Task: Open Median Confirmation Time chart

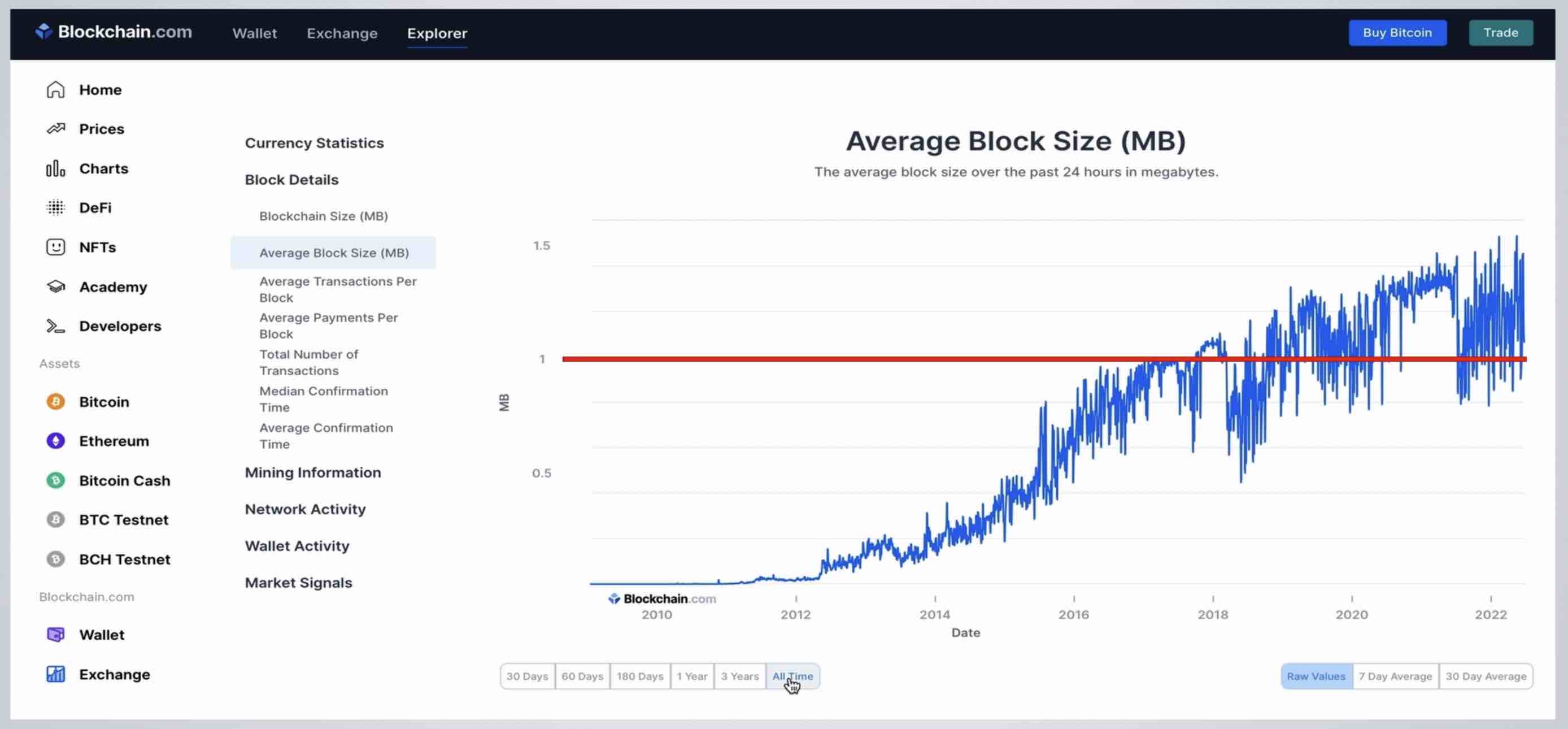Action: [323, 399]
